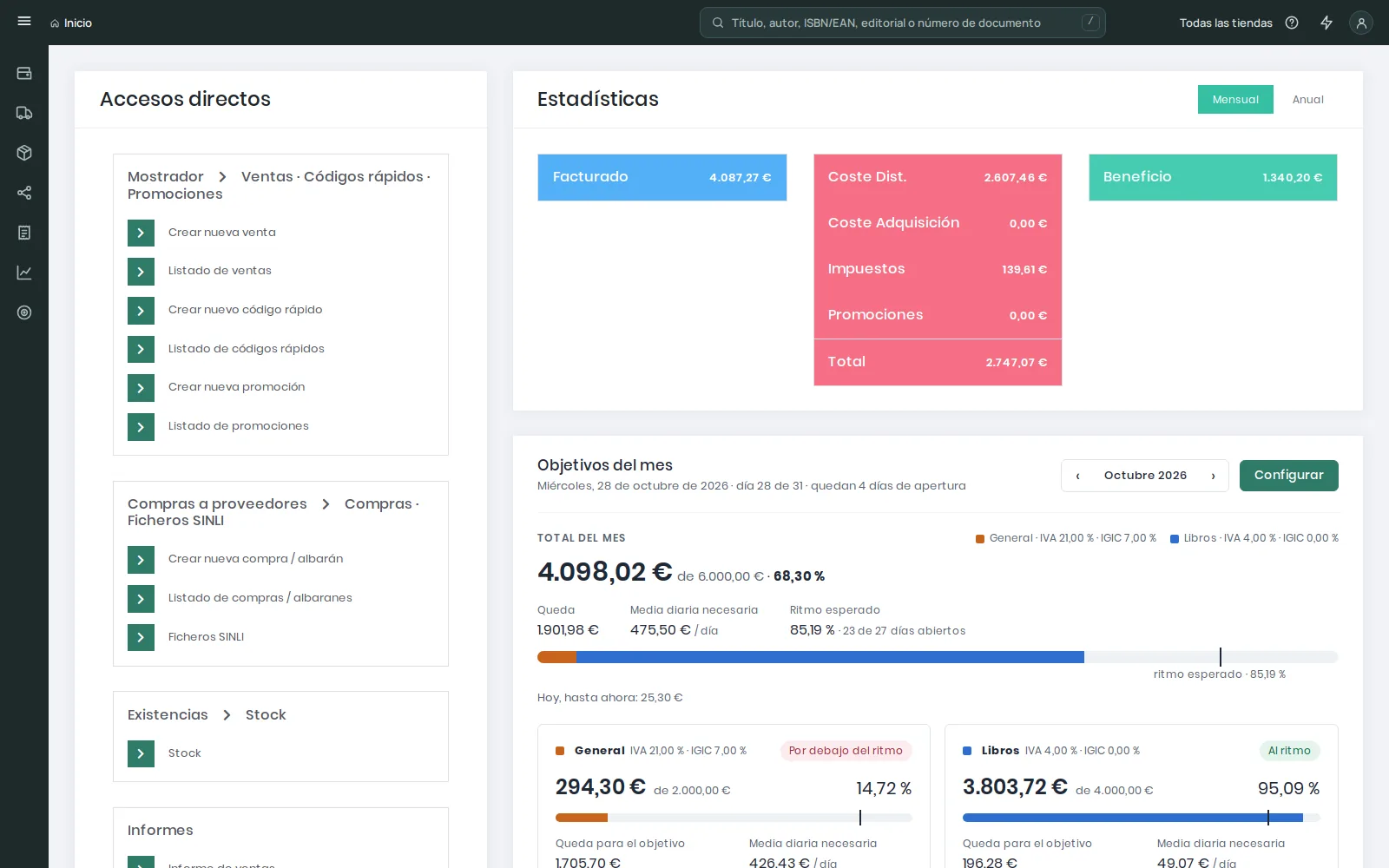Screen dimensions: 1389x868
Task: Click arrow icon beside Listado de promociones
Action: (141, 427)
